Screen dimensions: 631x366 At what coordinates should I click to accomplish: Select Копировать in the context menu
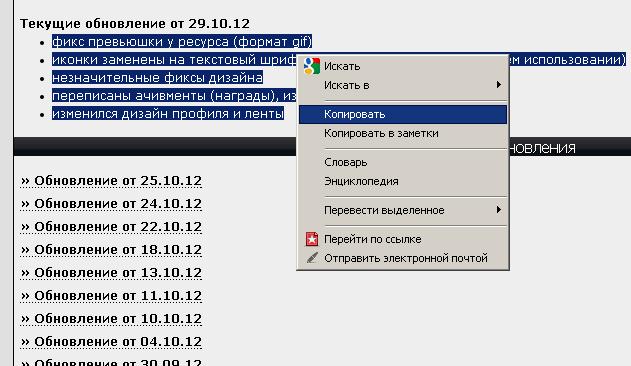pos(403,114)
